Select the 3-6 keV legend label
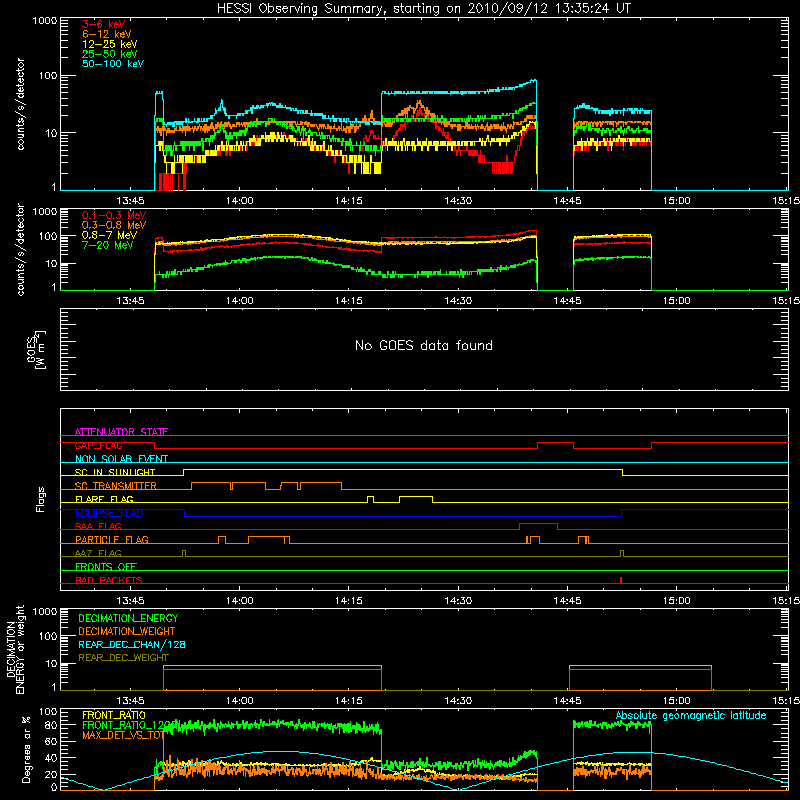800x800 pixels. point(103,24)
